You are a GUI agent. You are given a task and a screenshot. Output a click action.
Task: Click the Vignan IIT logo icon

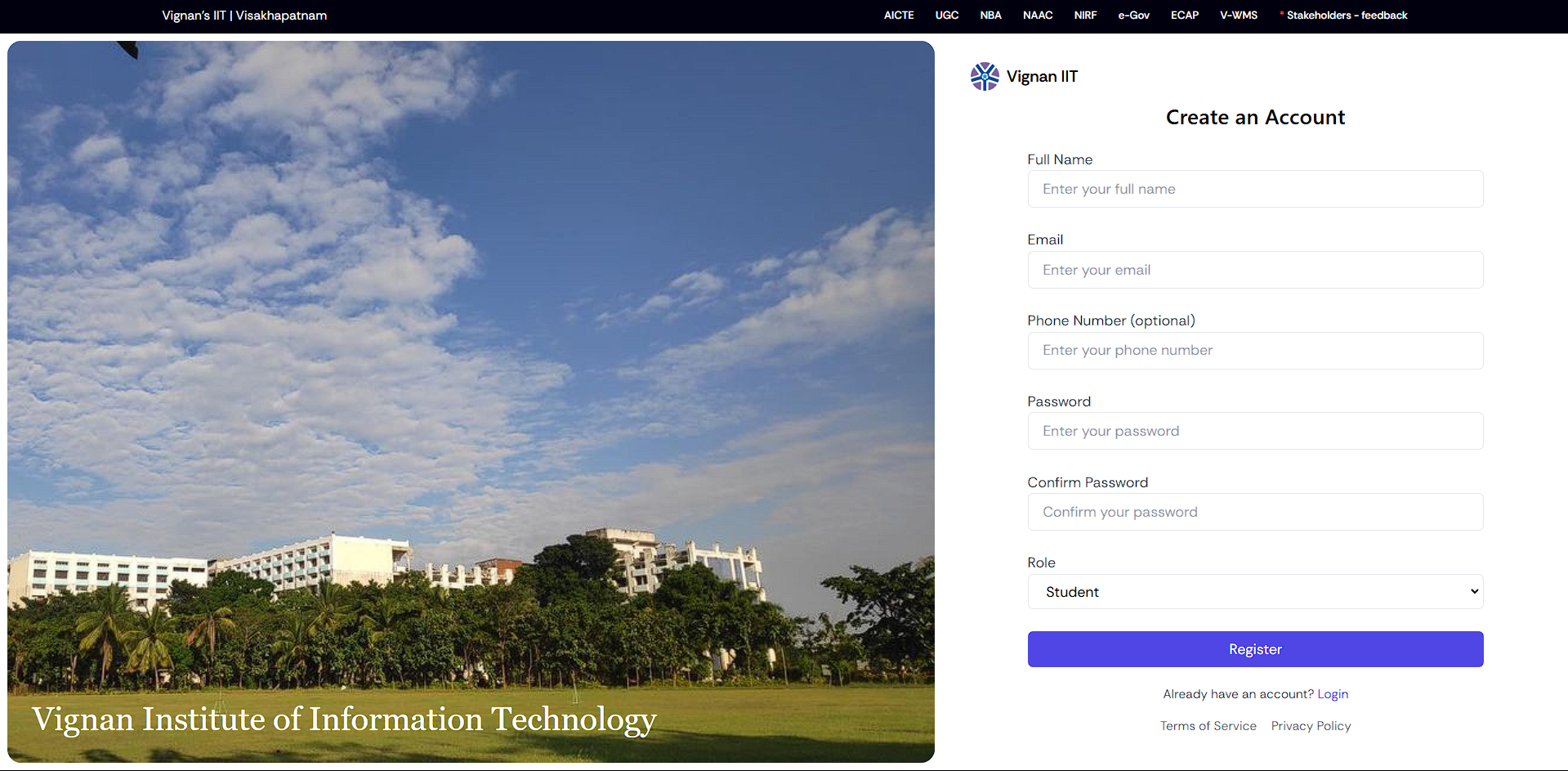tap(985, 76)
